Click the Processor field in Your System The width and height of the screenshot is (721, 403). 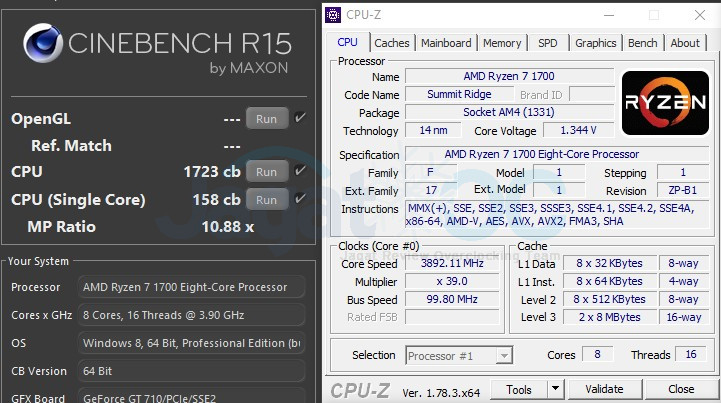[x=192, y=287]
